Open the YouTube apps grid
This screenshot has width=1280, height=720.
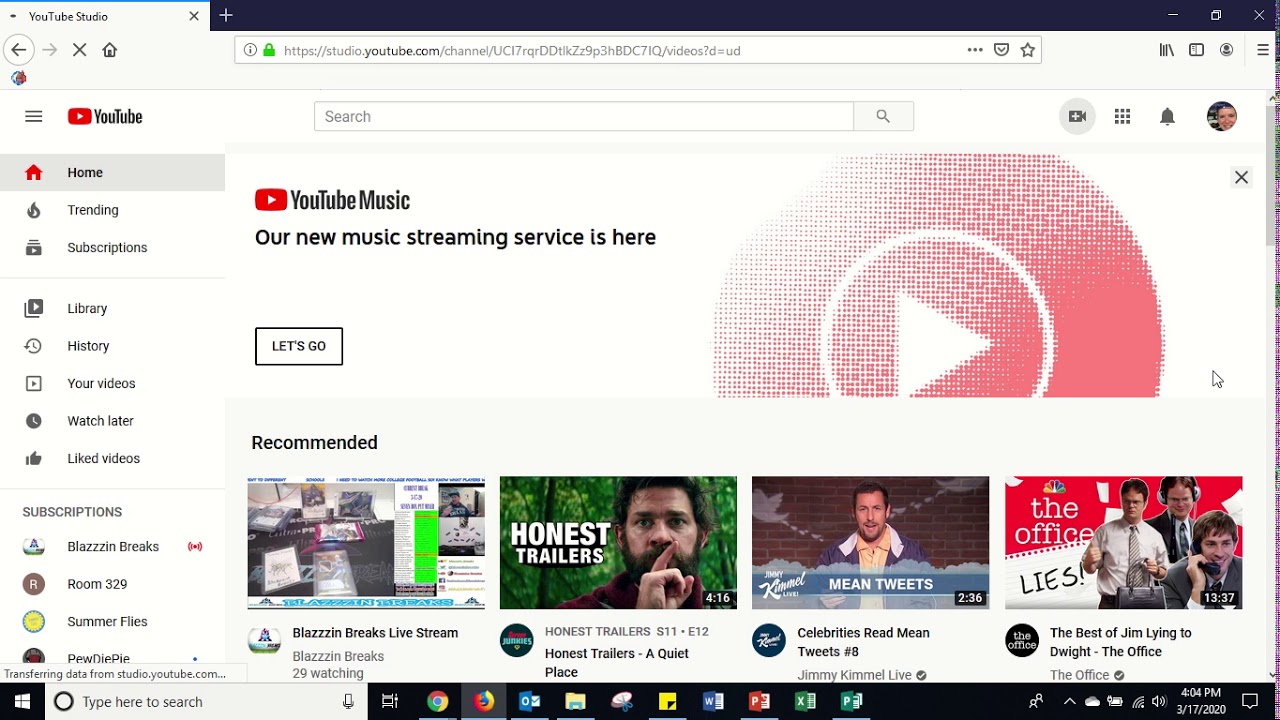pos(1122,117)
